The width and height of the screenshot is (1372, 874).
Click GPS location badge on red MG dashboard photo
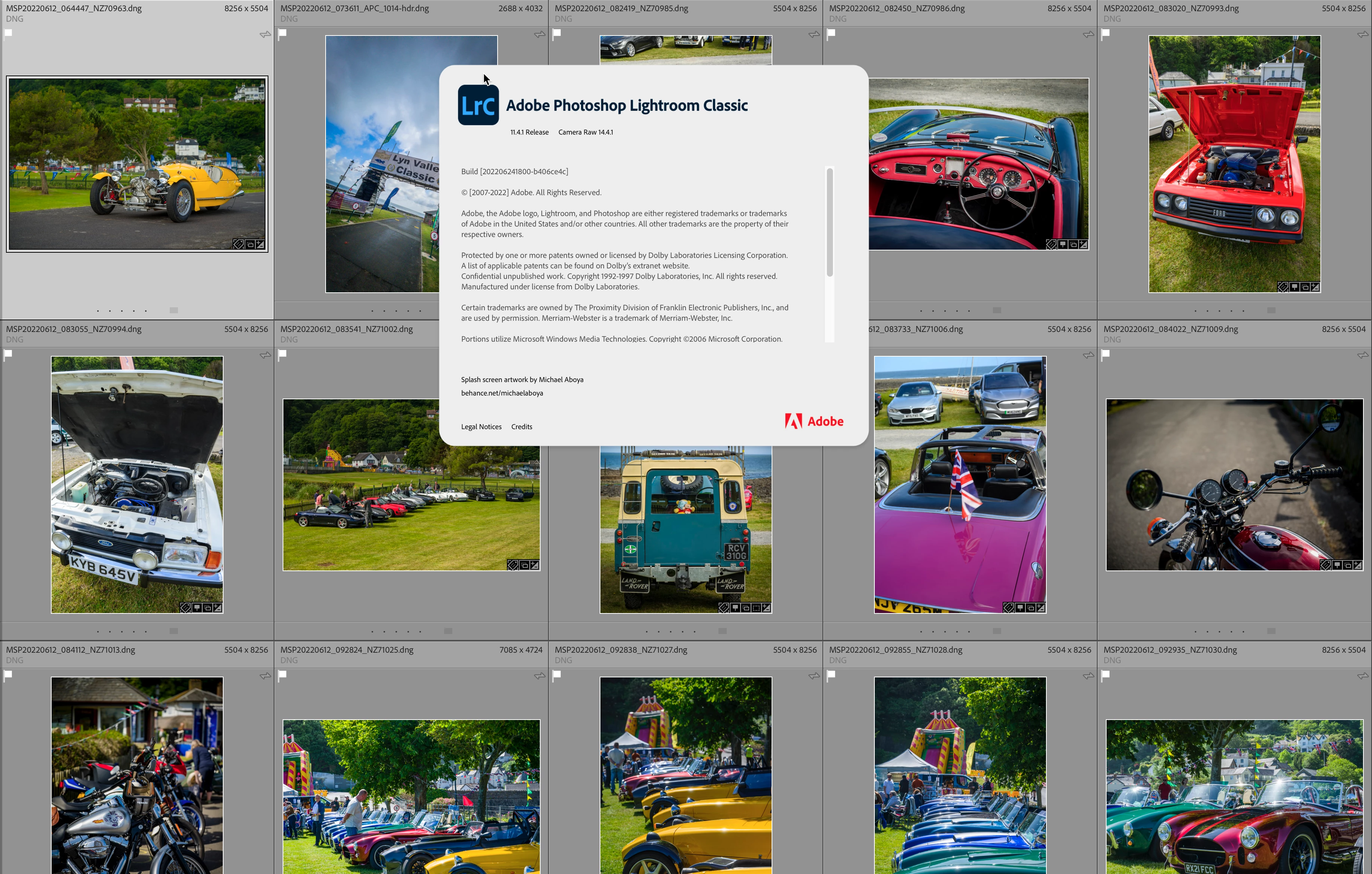click(1062, 244)
